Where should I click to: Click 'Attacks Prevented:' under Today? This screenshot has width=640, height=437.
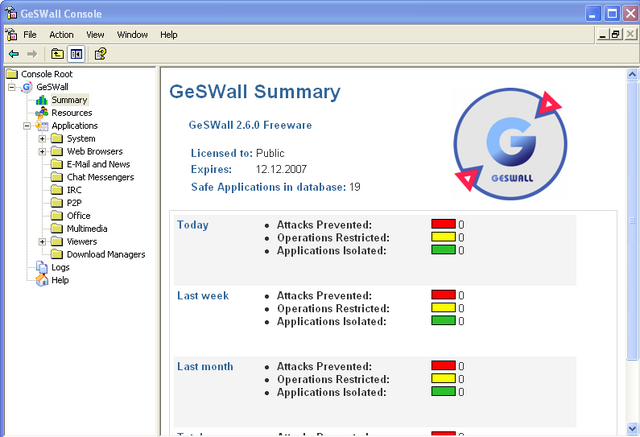[x=324, y=225]
